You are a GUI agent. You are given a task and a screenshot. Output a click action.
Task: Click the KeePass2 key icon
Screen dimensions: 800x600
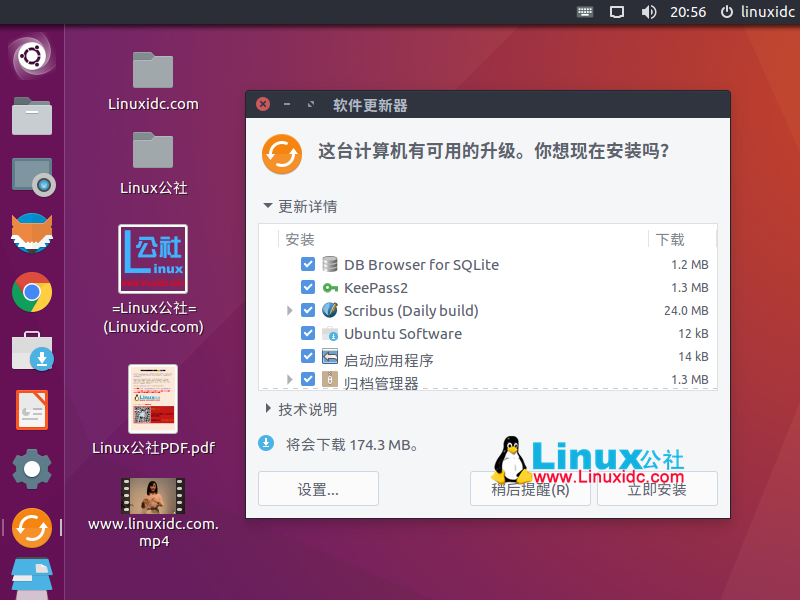pos(330,288)
